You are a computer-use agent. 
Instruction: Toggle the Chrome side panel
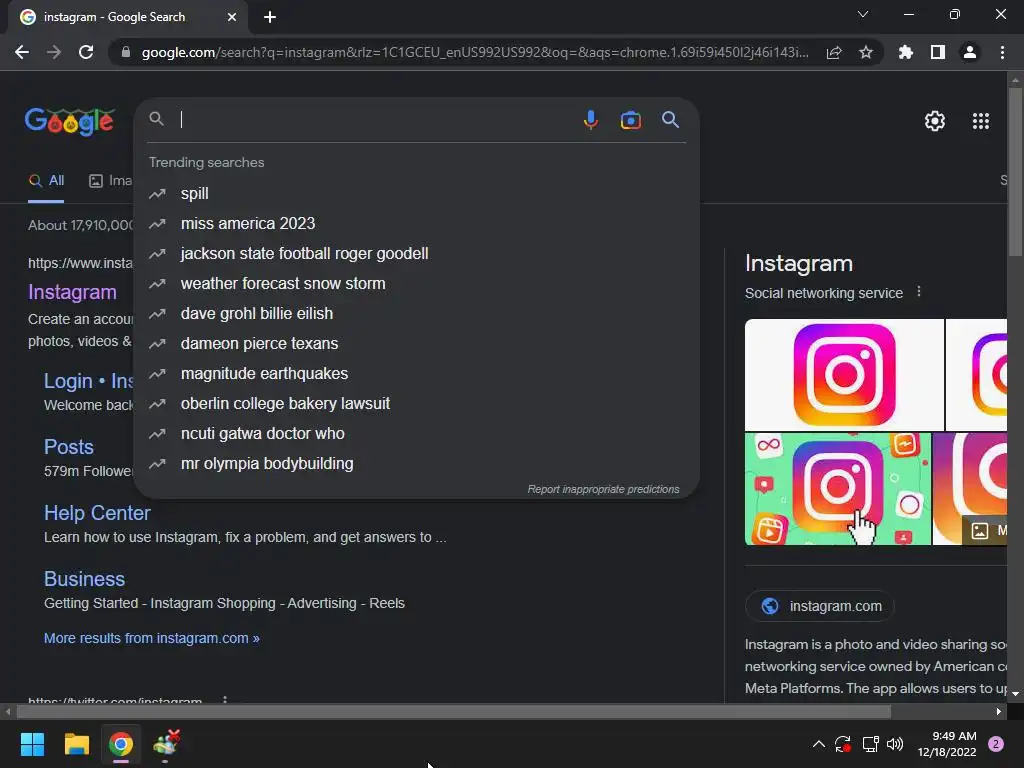click(937, 52)
